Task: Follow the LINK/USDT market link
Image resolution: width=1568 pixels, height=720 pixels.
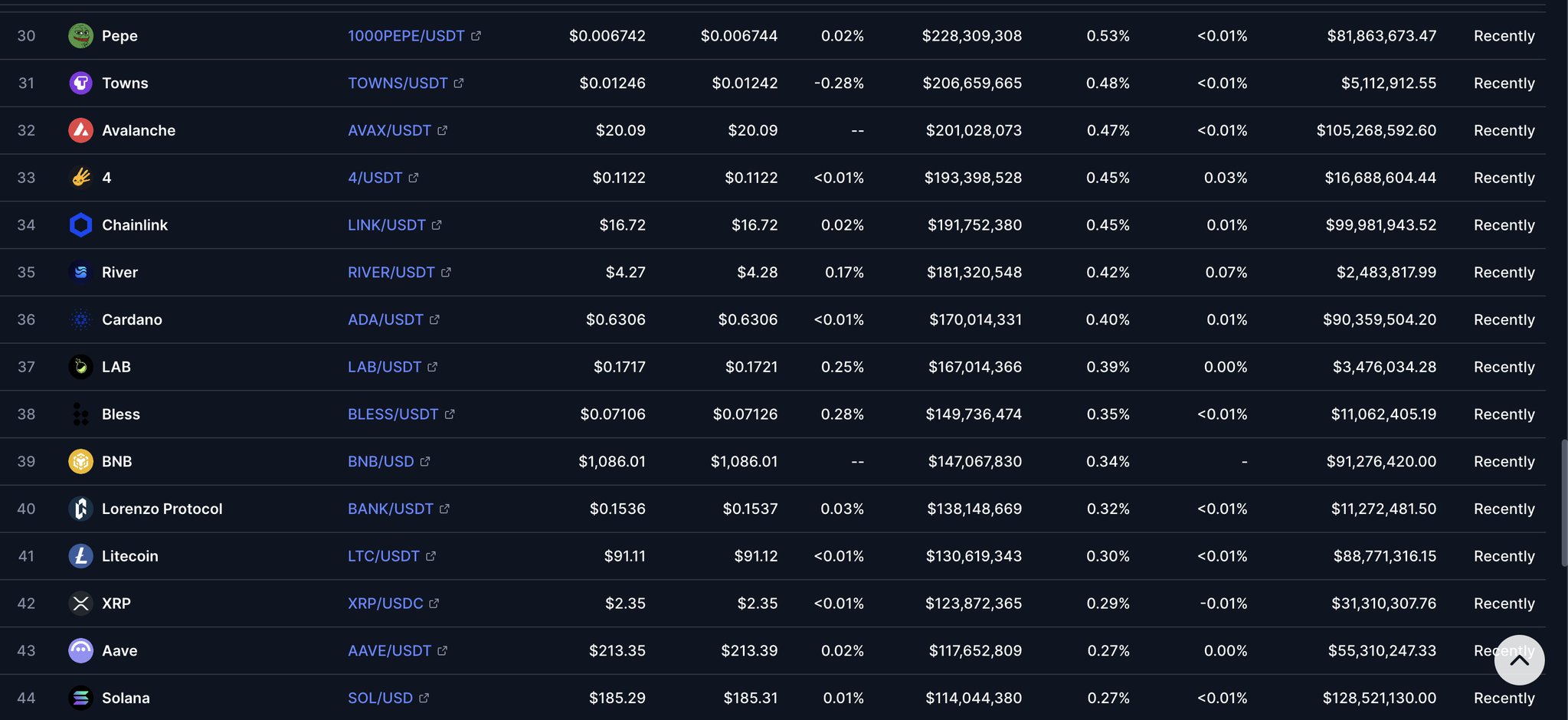Action: coord(386,225)
